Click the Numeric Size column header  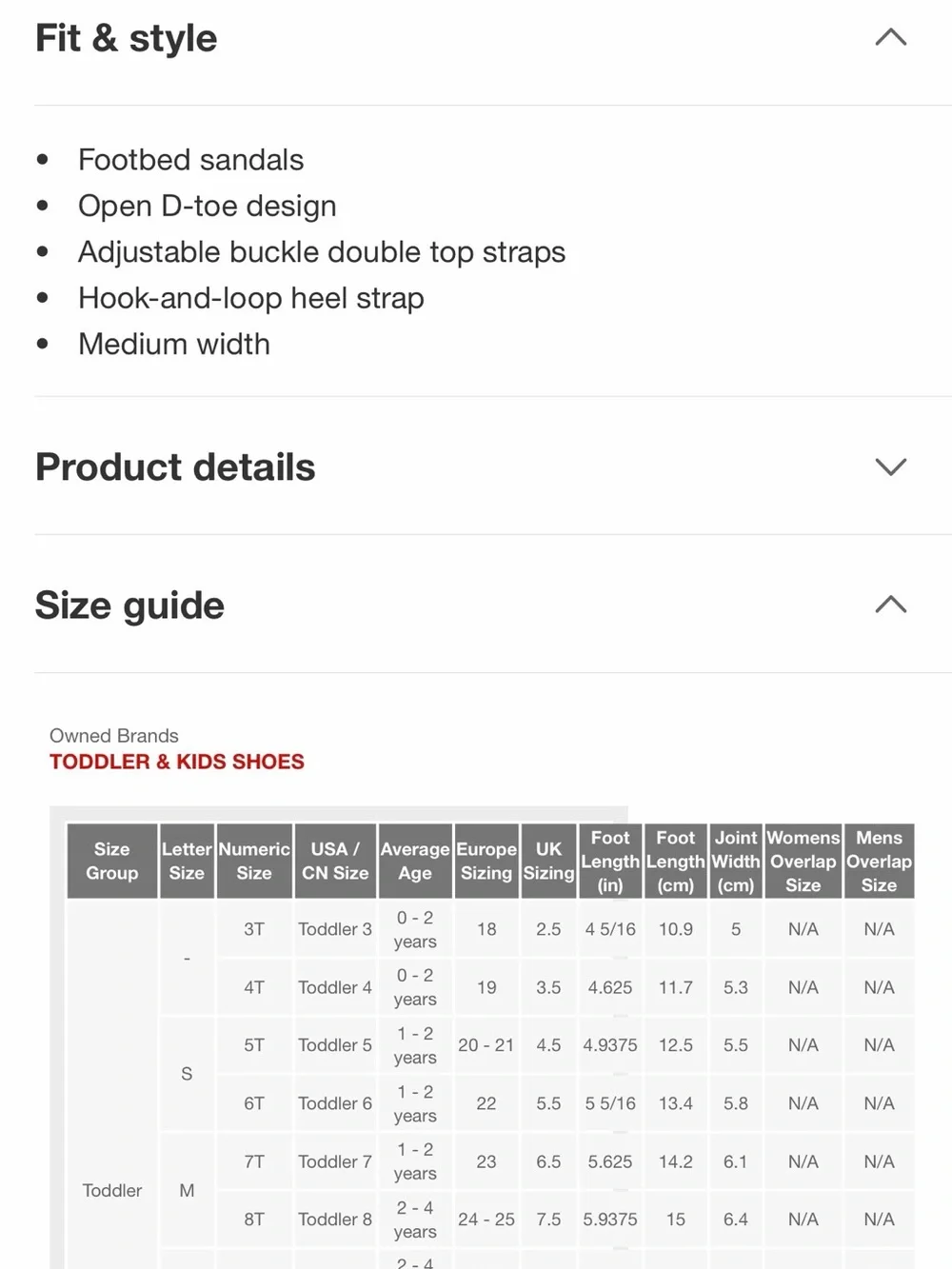pos(254,861)
